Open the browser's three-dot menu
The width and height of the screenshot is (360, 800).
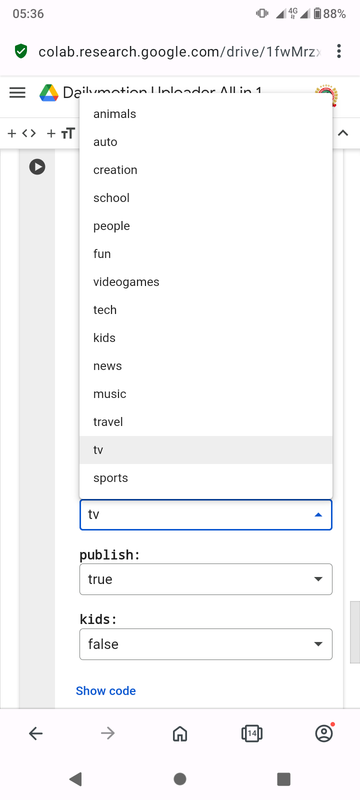pyautogui.click(x=339, y=51)
